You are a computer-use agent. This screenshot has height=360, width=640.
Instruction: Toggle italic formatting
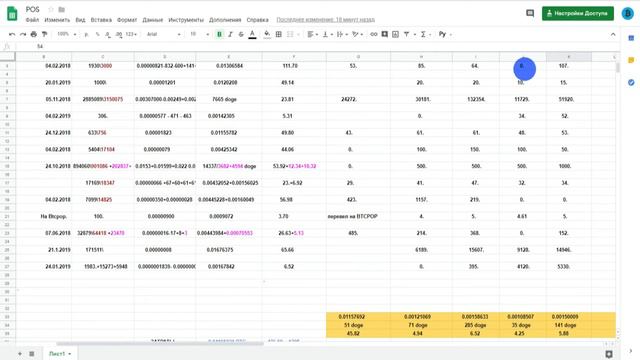[230, 34]
